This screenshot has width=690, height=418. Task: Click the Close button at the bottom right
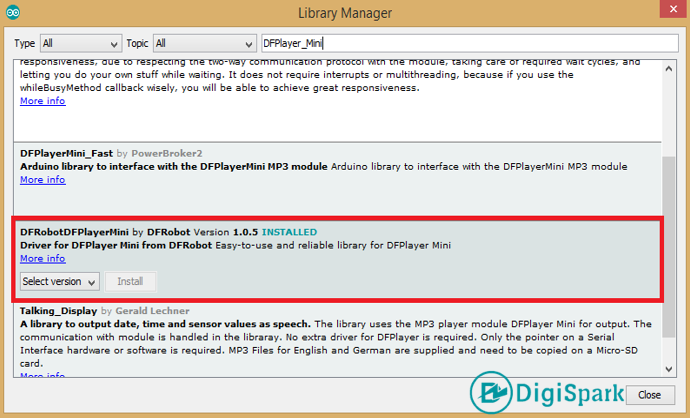[649, 395]
